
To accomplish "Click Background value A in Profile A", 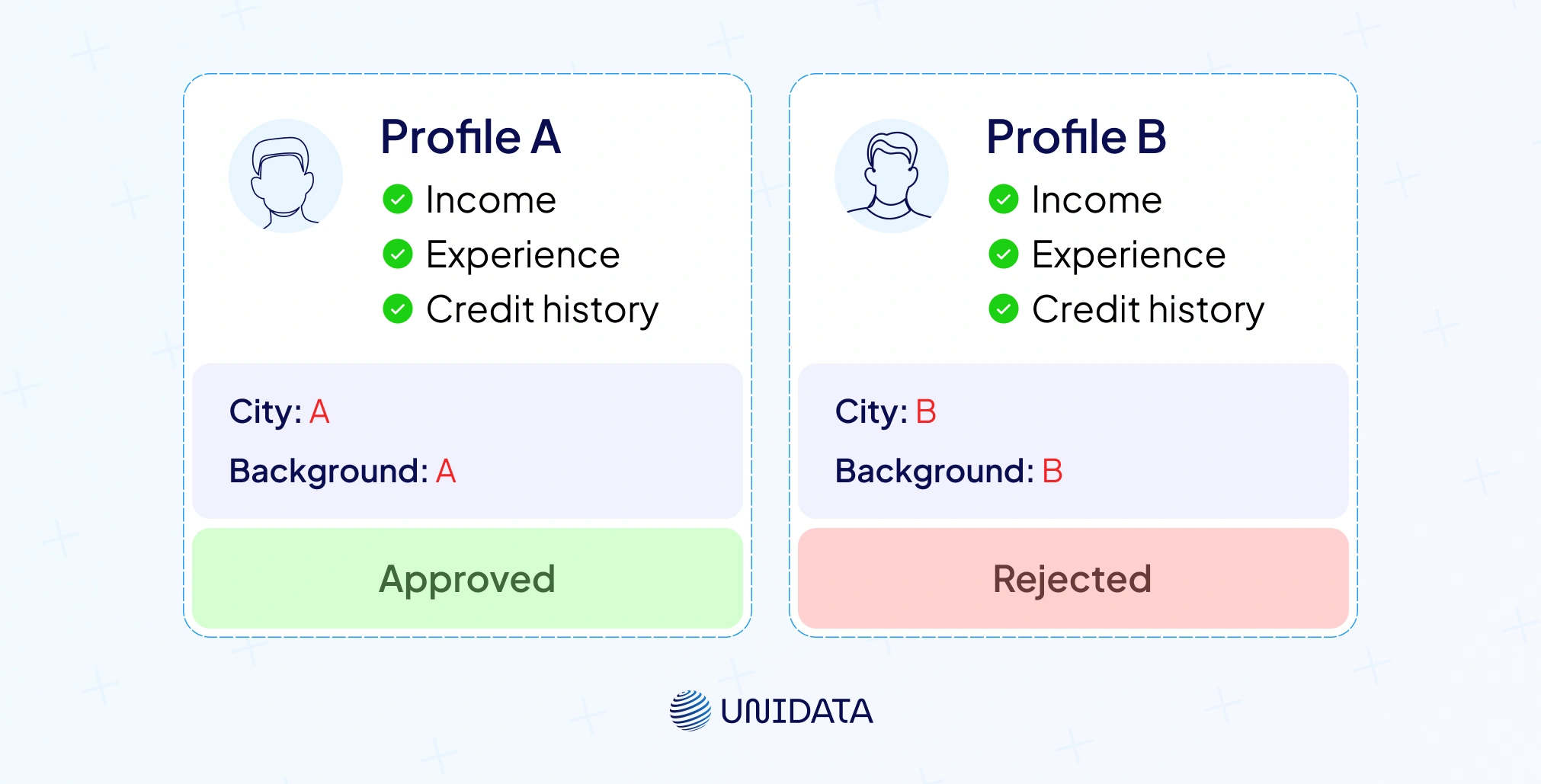I will 446,472.
